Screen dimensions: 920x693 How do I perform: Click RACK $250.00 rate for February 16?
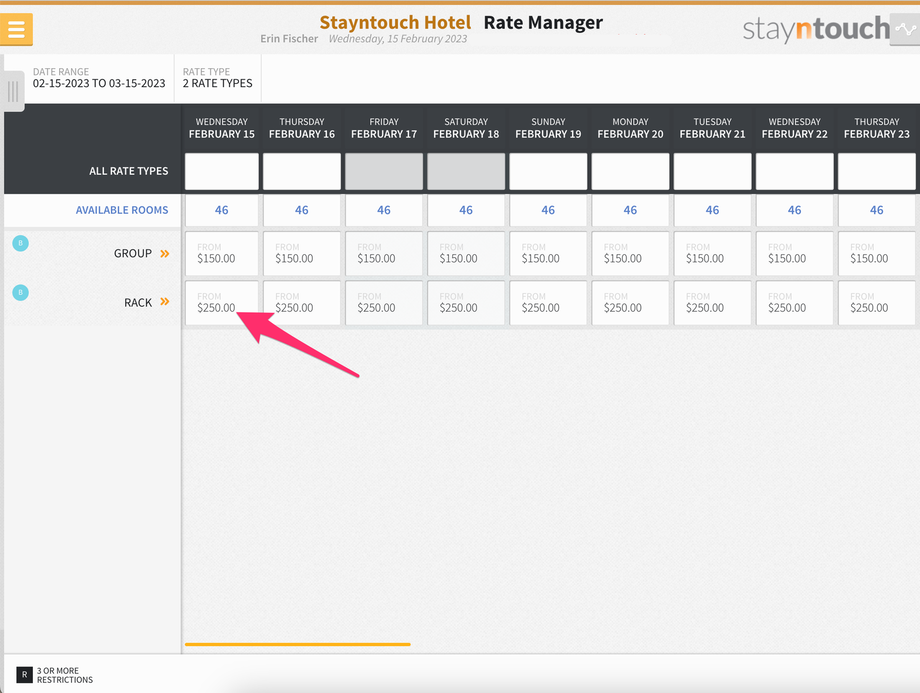click(x=302, y=303)
